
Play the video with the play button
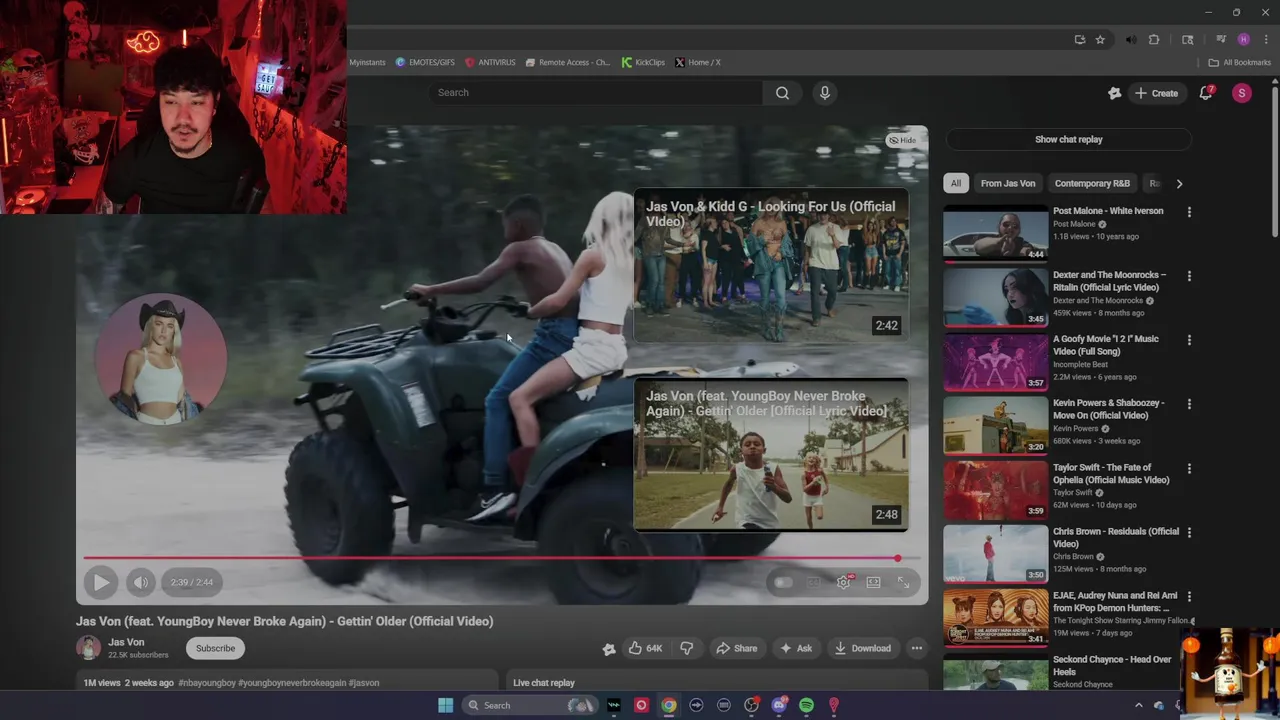point(101,582)
